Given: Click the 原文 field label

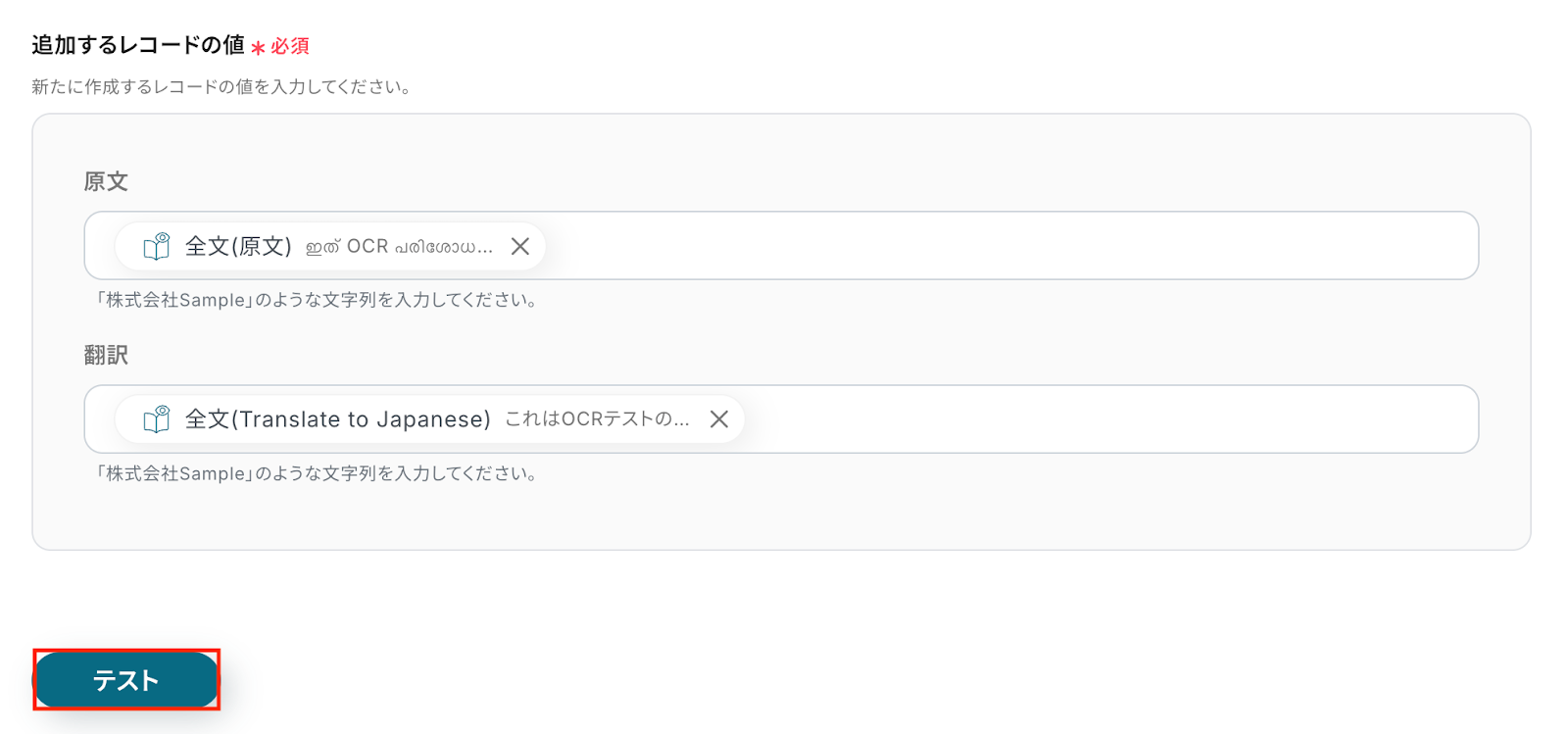Looking at the screenshot, I should (106, 181).
